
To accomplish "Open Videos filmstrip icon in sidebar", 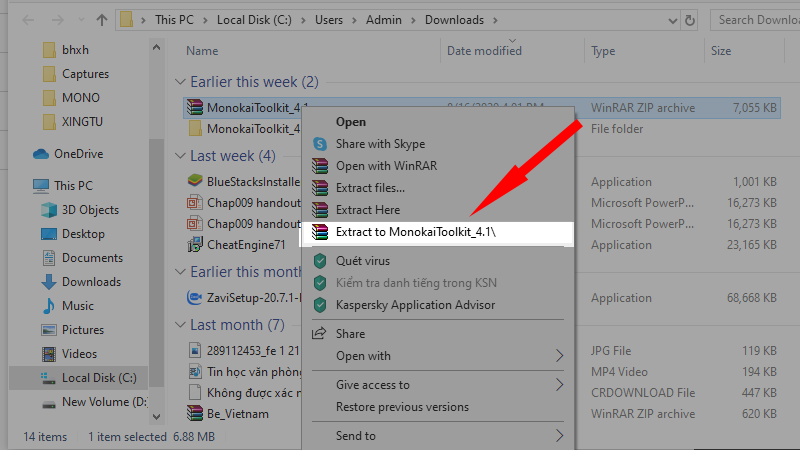I will 49,354.
